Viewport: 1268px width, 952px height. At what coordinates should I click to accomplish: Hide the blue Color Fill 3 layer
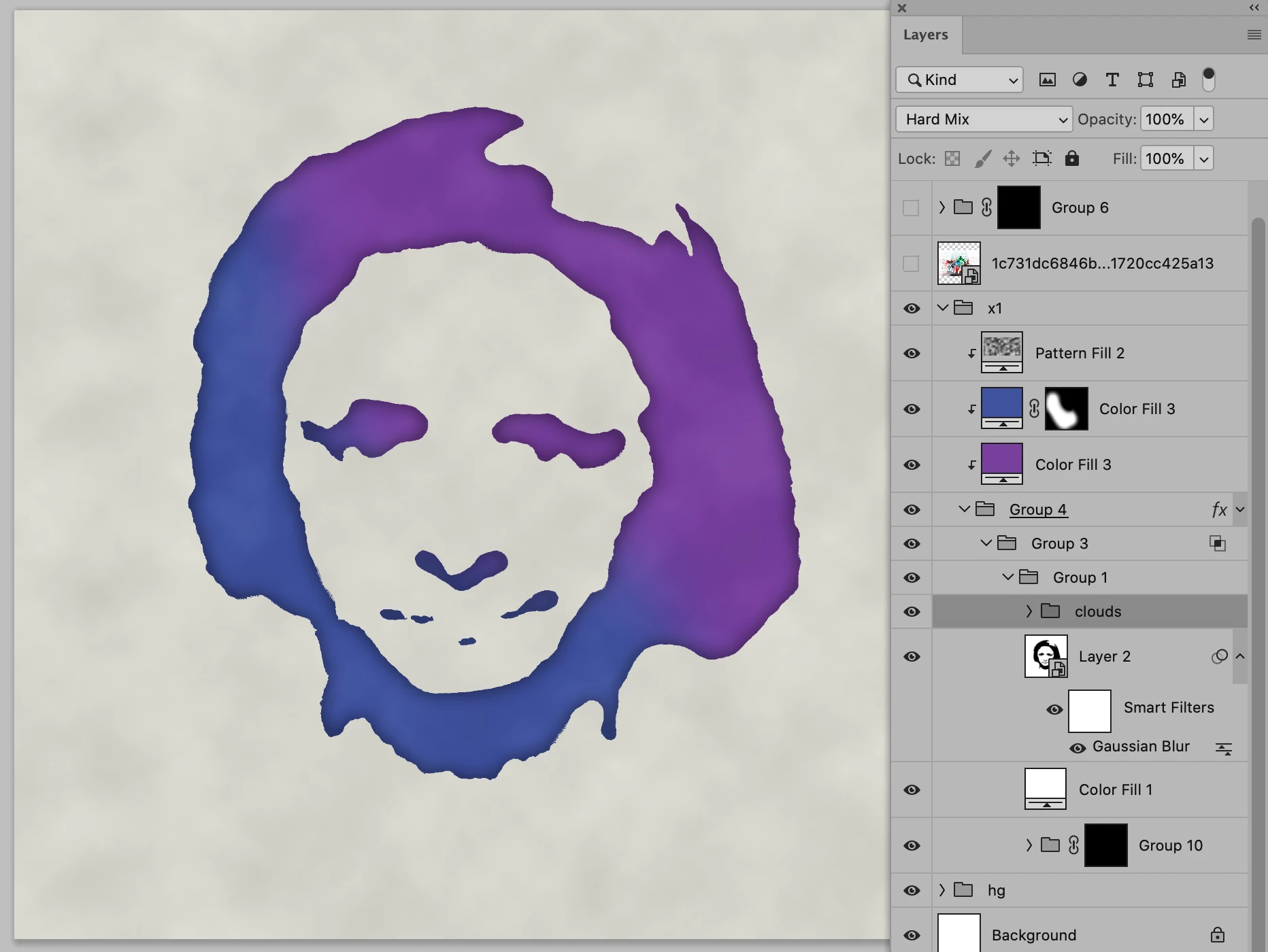coord(912,409)
